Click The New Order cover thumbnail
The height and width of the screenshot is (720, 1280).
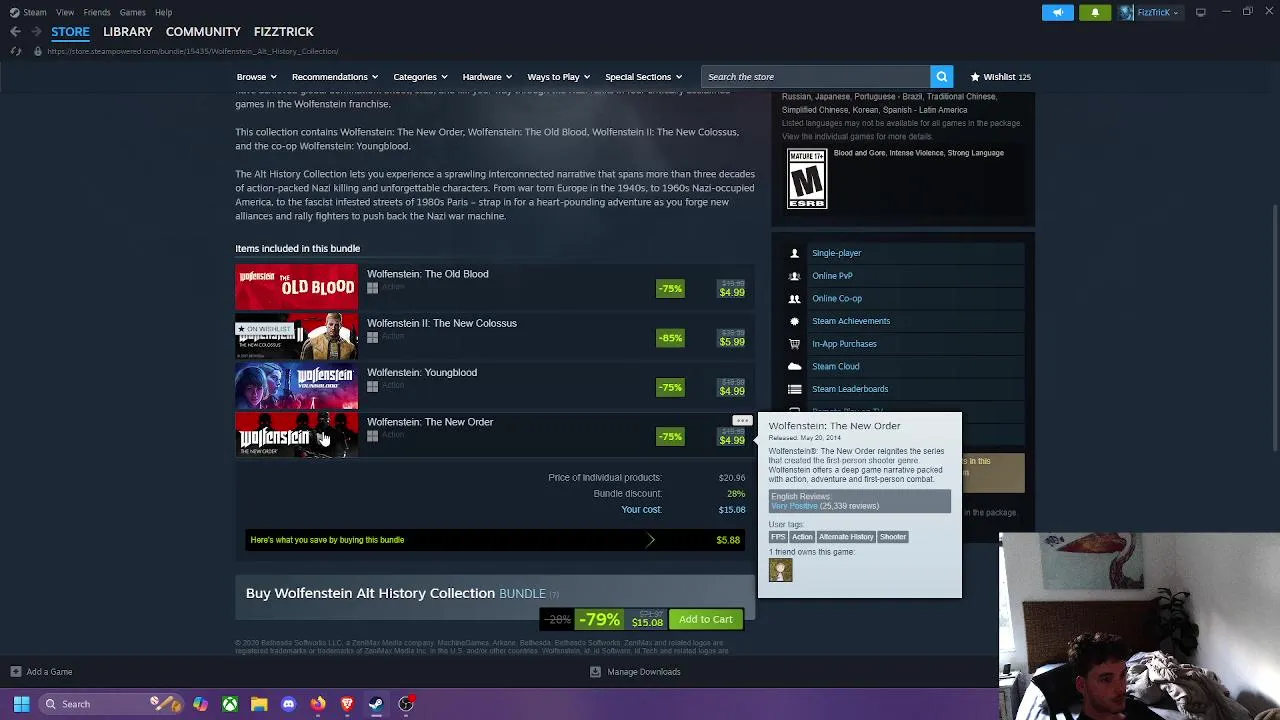[296, 435]
